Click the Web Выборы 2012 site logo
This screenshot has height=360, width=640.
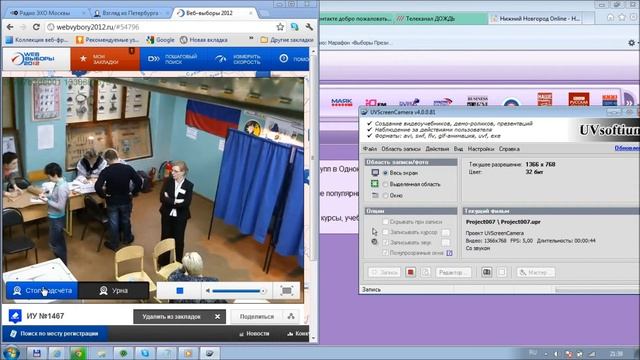tap(33, 59)
